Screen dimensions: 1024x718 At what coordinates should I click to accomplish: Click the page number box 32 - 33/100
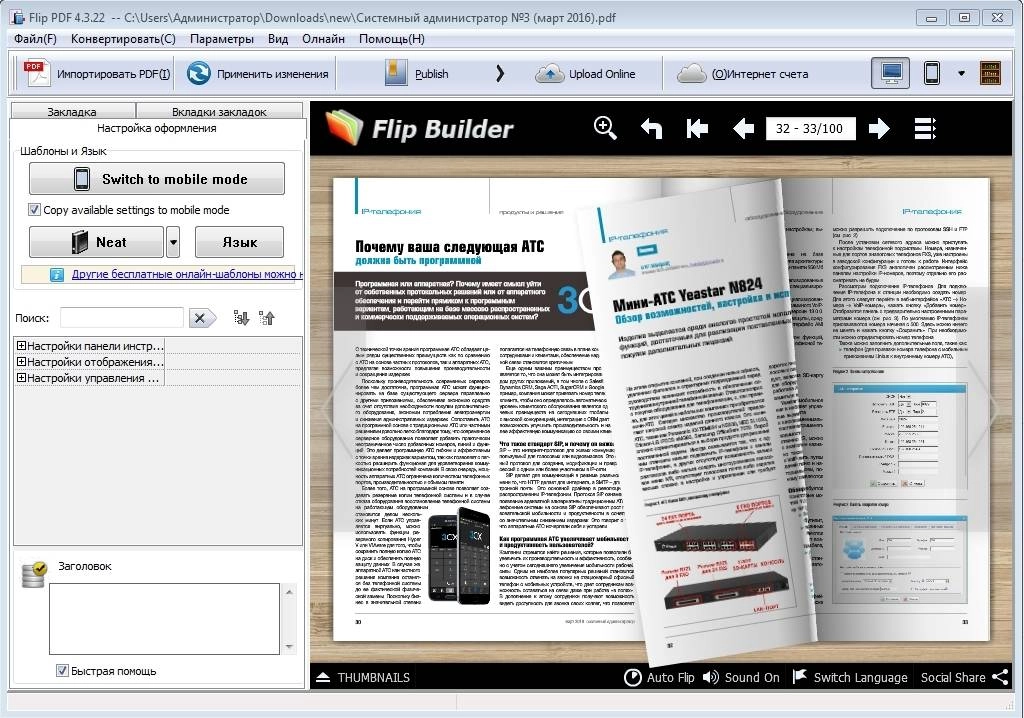coord(810,128)
